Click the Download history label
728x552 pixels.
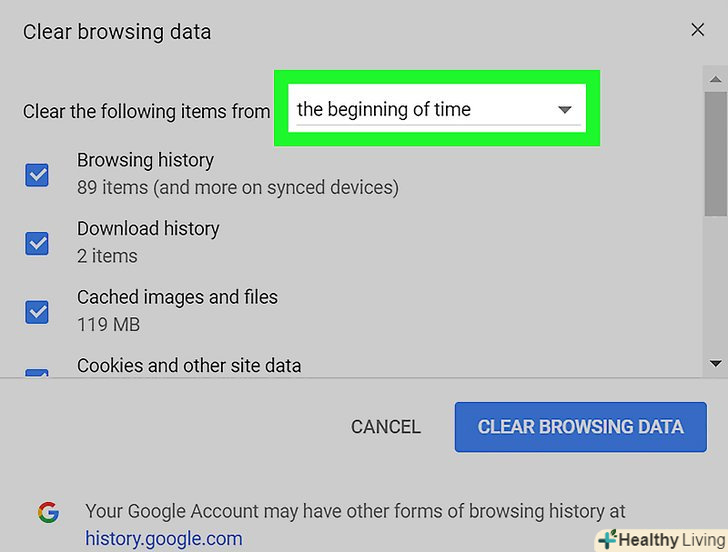(x=148, y=229)
